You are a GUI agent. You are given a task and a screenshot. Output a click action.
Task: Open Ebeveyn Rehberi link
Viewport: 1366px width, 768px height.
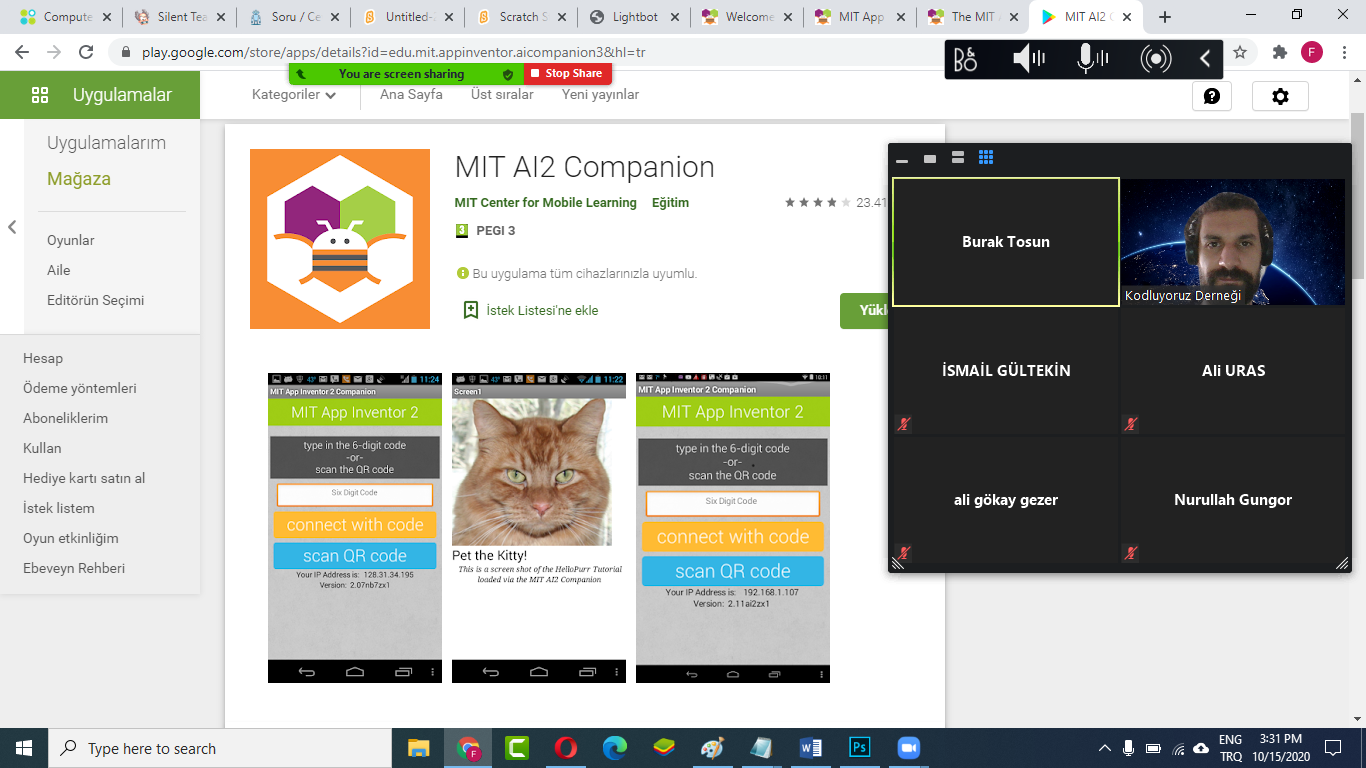click(74, 568)
